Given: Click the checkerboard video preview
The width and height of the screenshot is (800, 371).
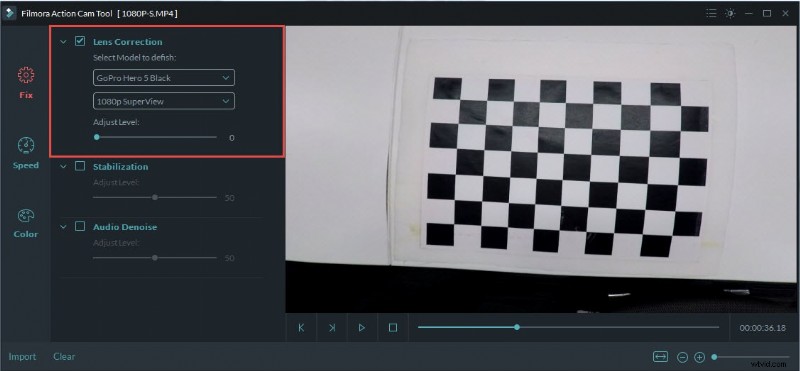Looking at the screenshot, I should click(x=542, y=169).
